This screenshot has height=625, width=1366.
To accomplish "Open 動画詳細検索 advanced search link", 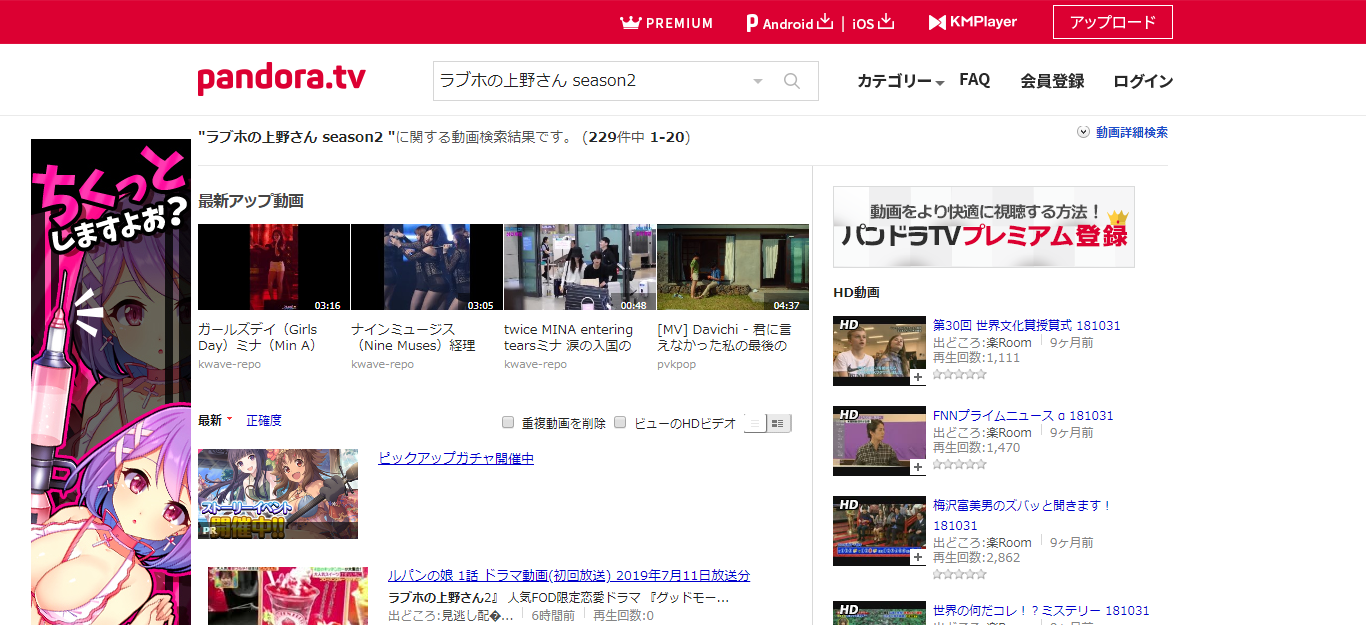I will pyautogui.click(x=1132, y=132).
